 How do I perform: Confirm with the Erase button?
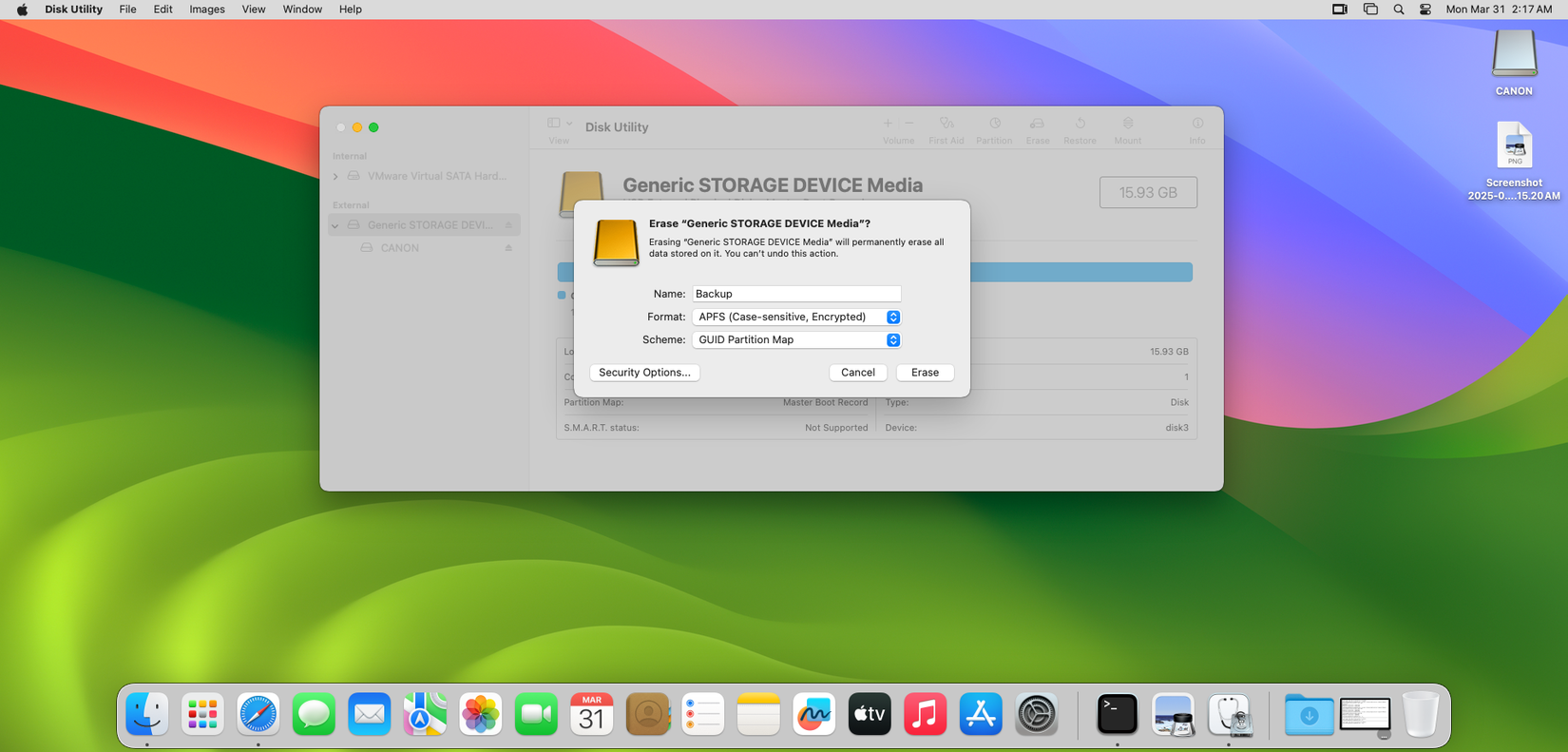tap(924, 373)
